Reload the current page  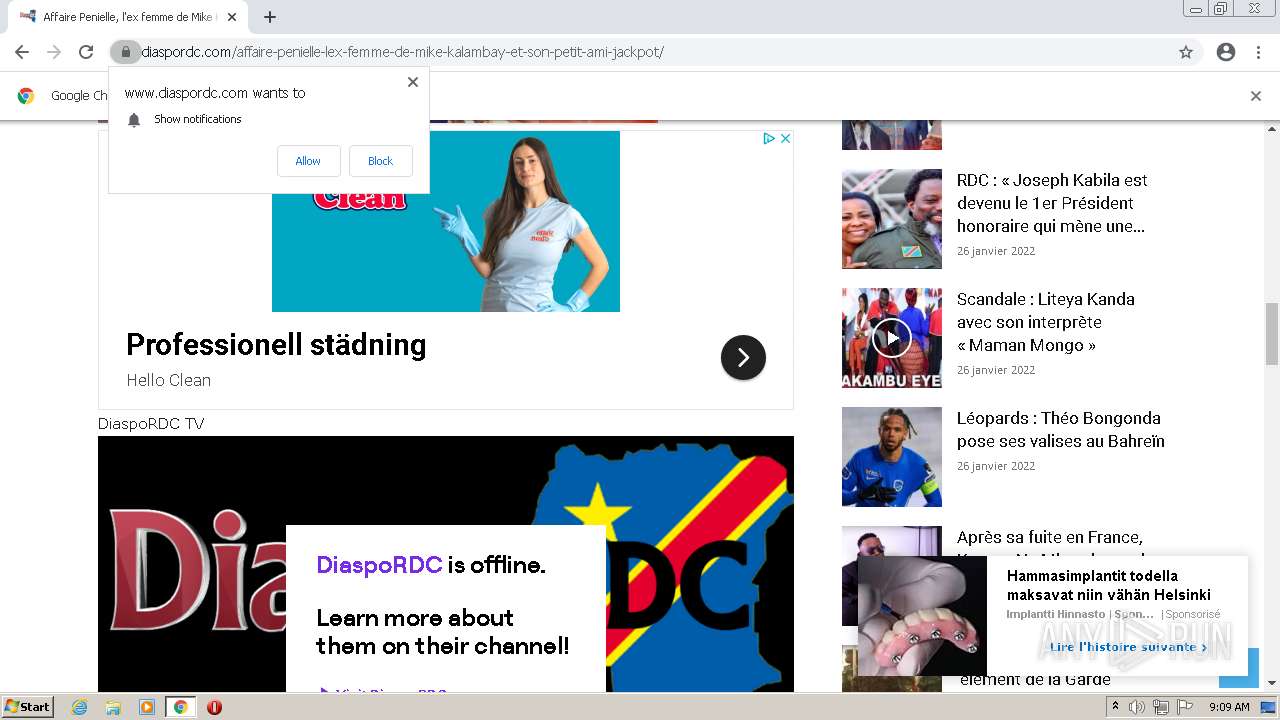click(x=86, y=52)
